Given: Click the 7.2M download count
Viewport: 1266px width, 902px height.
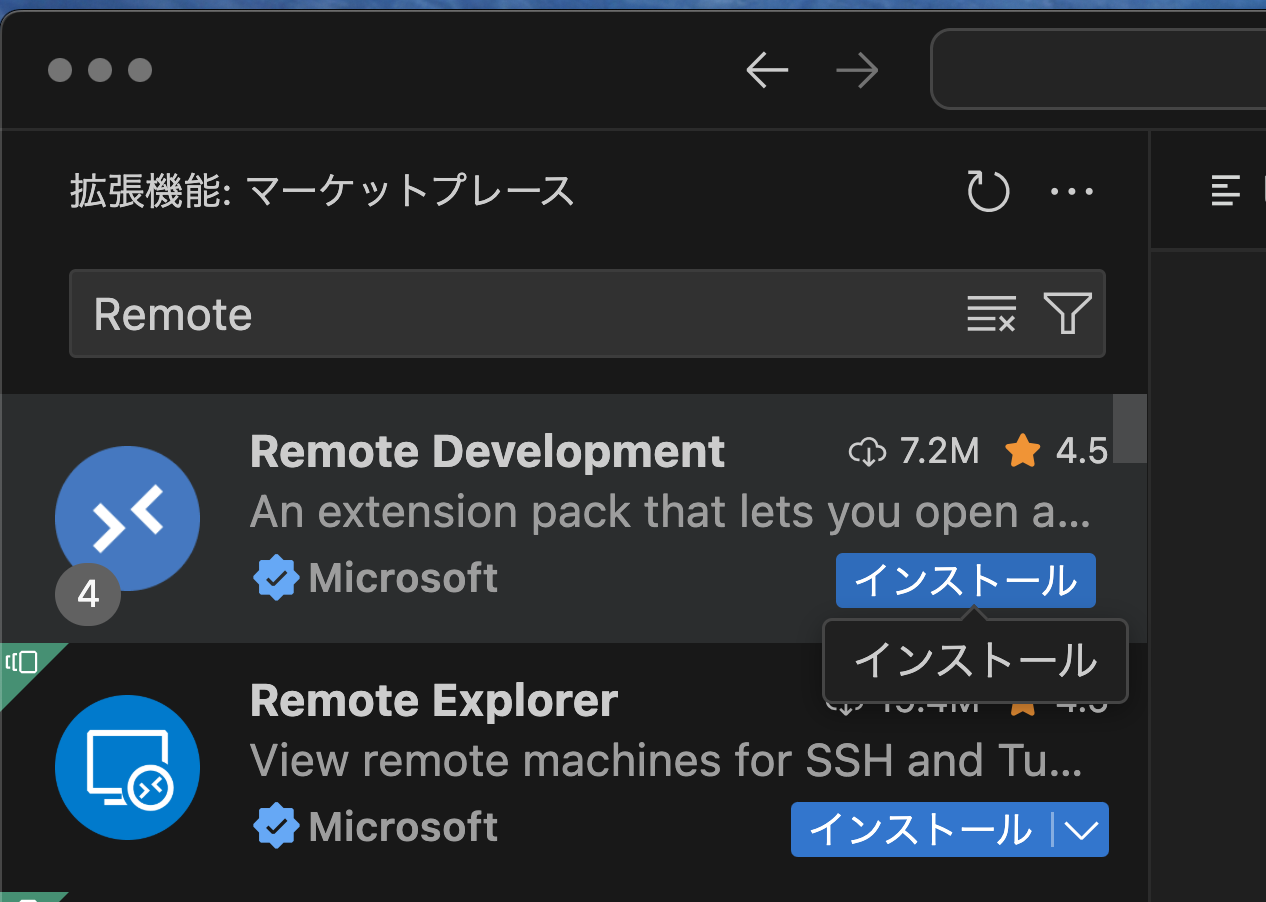Looking at the screenshot, I should (x=914, y=452).
